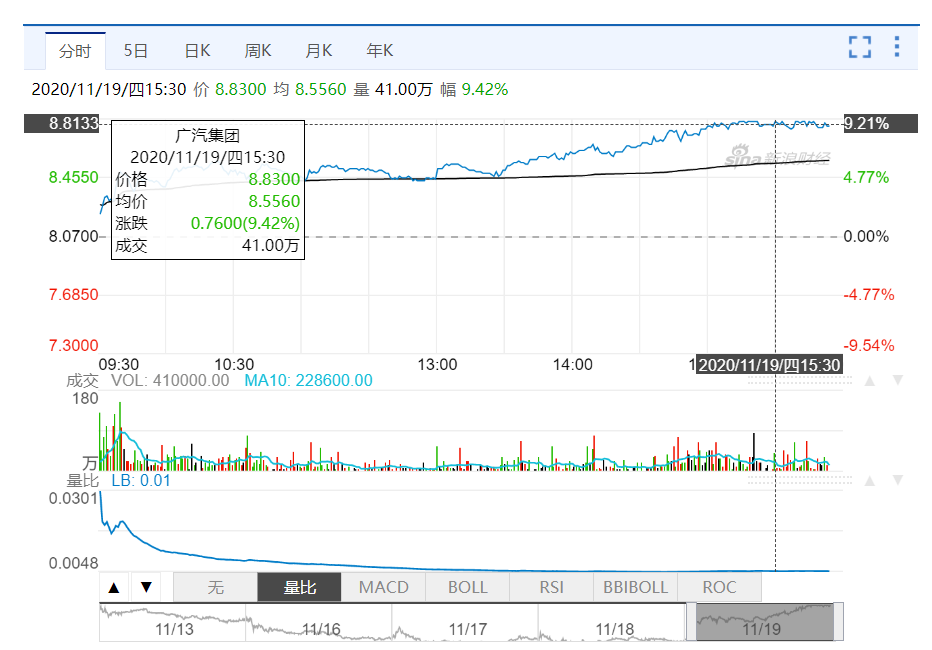Open the 月K tab
Viewport: 932px width, 650px height.
(319, 51)
